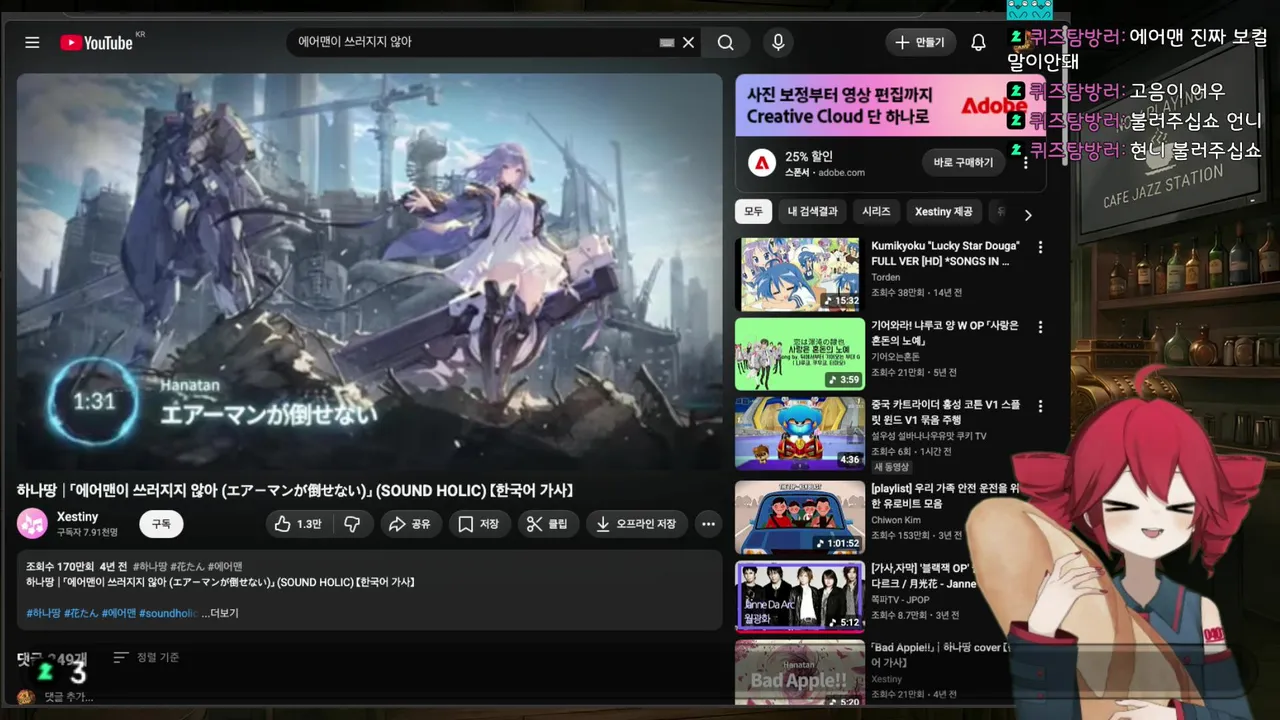Select the 내 검색결과 filter chip
The width and height of the screenshot is (1280, 720).
tap(812, 212)
